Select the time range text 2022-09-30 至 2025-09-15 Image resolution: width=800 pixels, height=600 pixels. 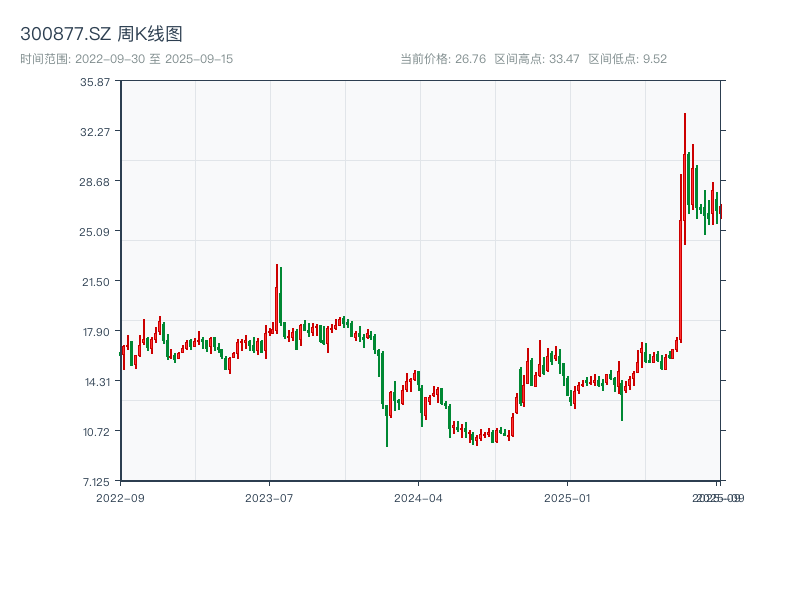[154, 59]
